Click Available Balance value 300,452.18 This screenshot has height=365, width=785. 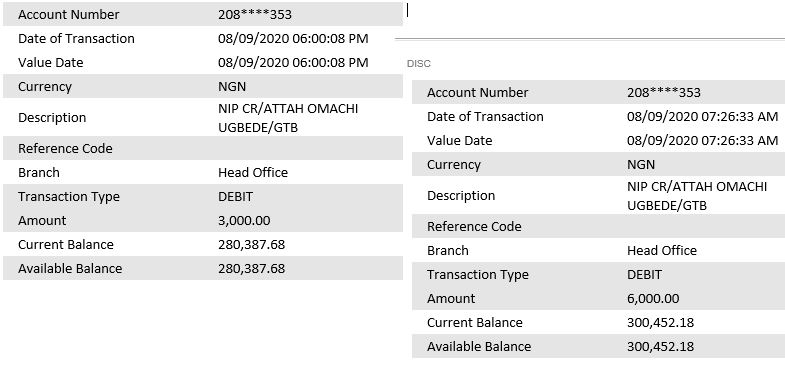(660, 346)
